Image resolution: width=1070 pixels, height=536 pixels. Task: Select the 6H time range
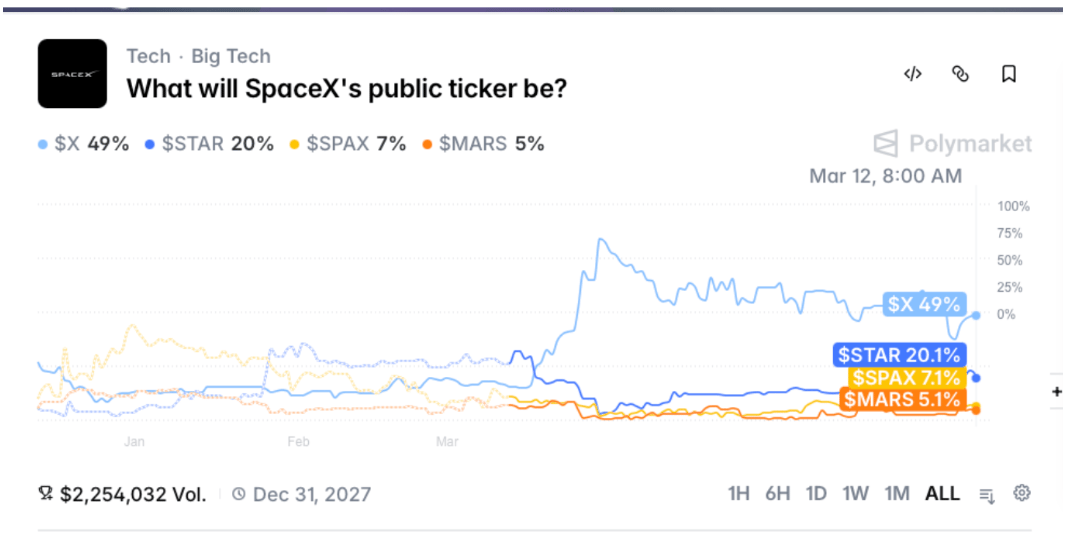777,493
